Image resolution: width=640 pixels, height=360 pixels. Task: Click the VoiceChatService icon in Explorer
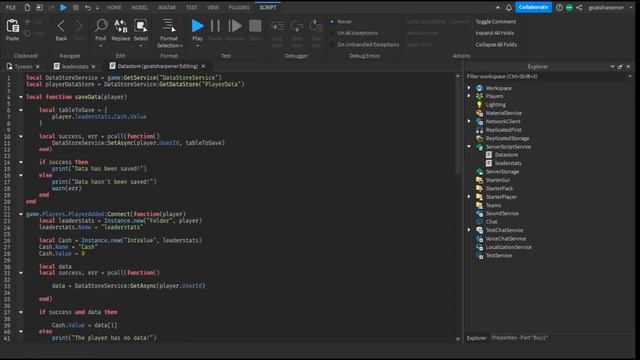(x=480, y=239)
